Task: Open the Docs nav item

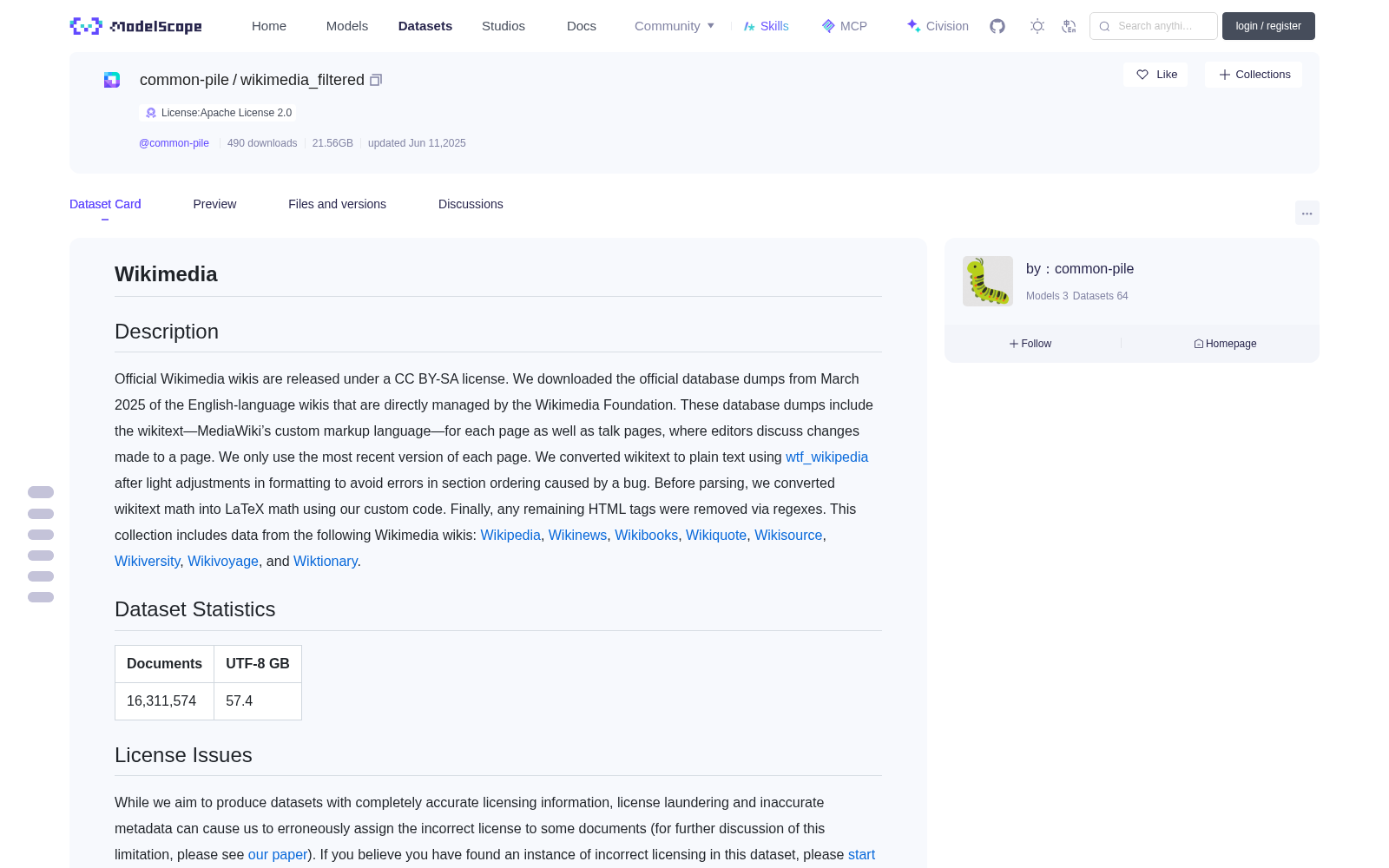Action: [582, 26]
